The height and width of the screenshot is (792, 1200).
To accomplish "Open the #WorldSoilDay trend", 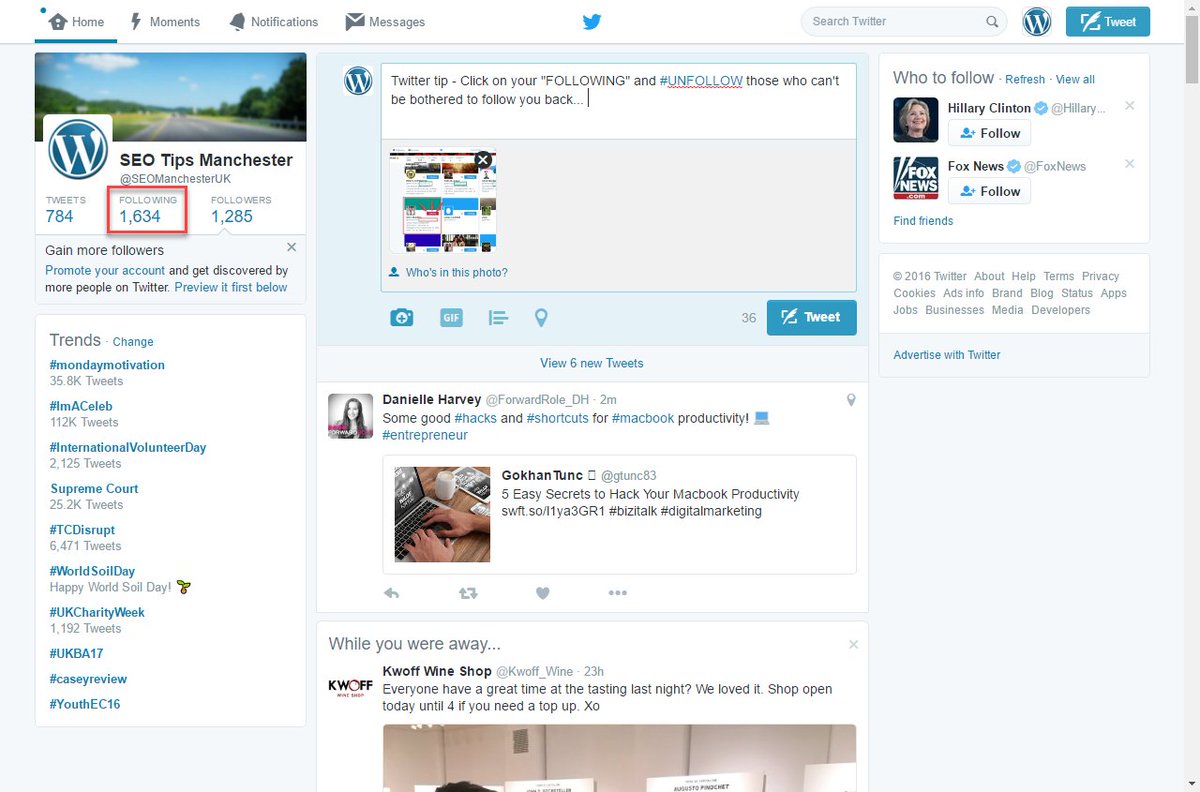I will pyautogui.click(x=92, y=571).
